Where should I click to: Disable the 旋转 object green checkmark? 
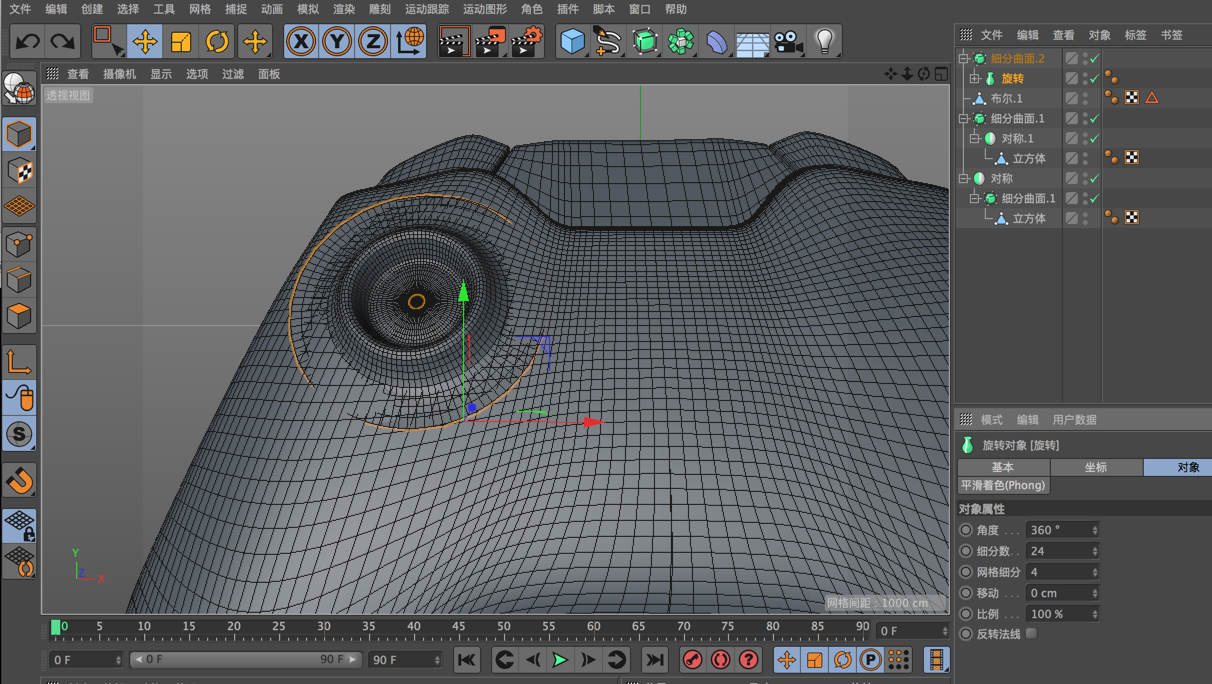1095,78
